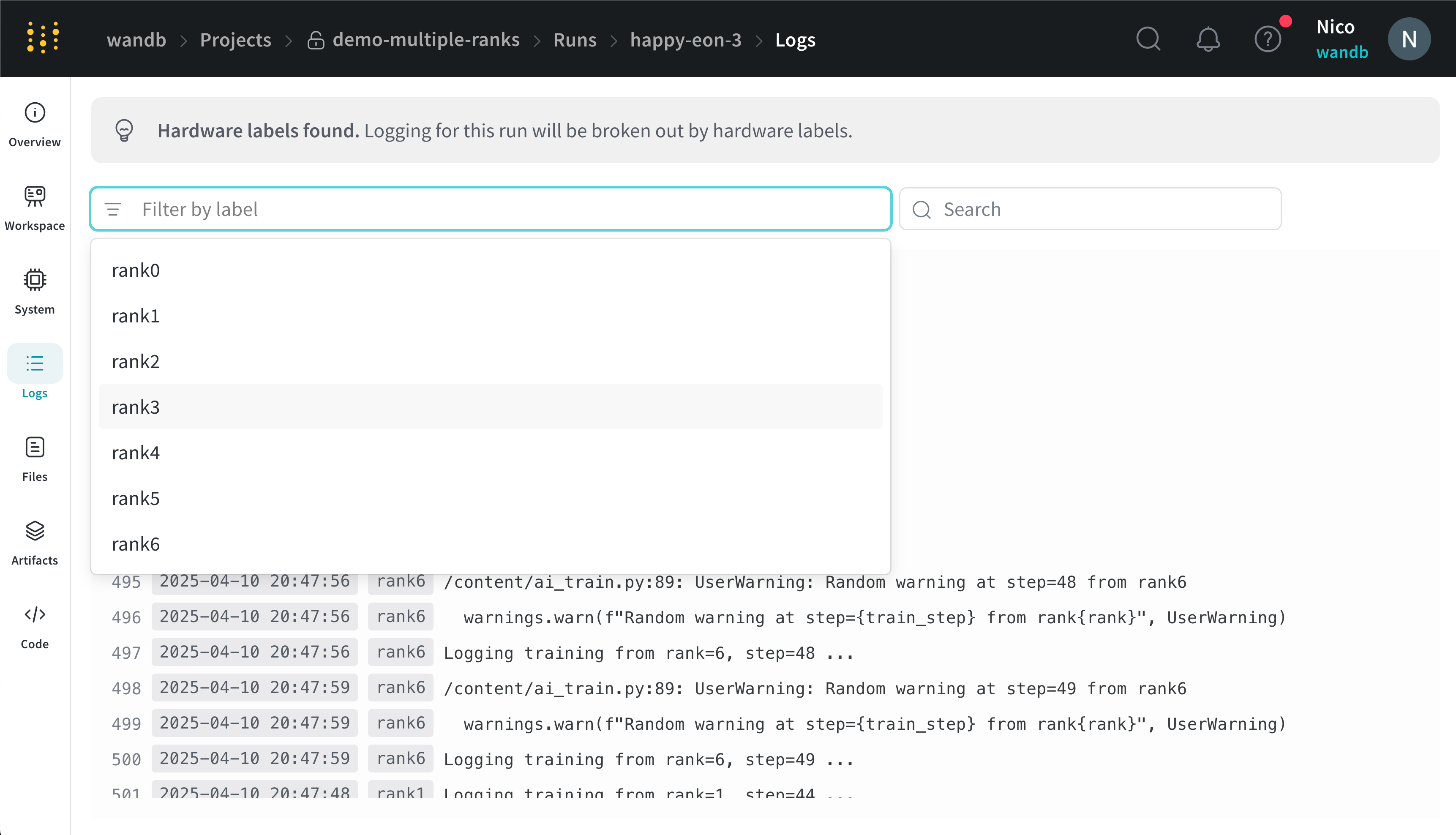Click the Nico user avatar
1456x835 pixels.
point(1410,38)
